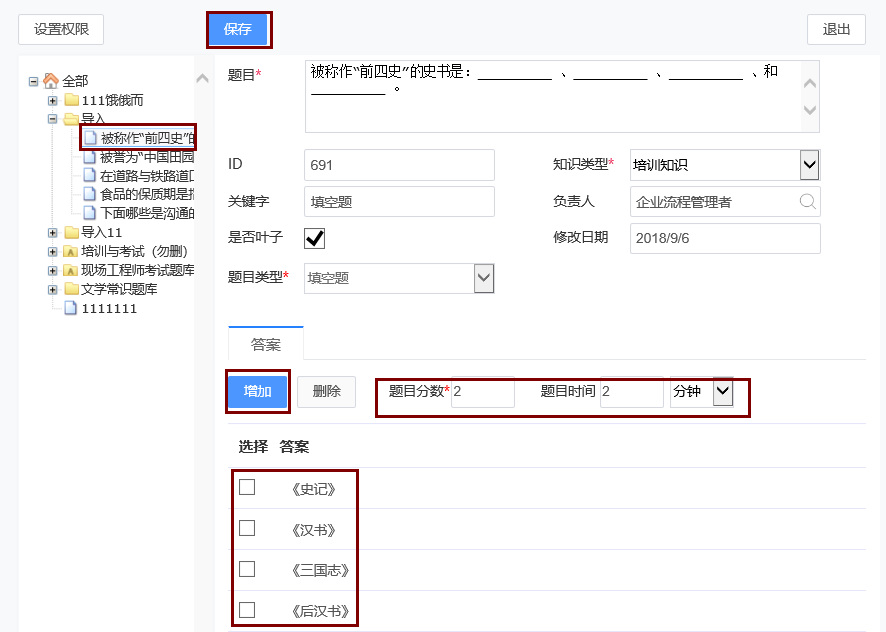Open the 知识类型 dropdown

(810, 164)
